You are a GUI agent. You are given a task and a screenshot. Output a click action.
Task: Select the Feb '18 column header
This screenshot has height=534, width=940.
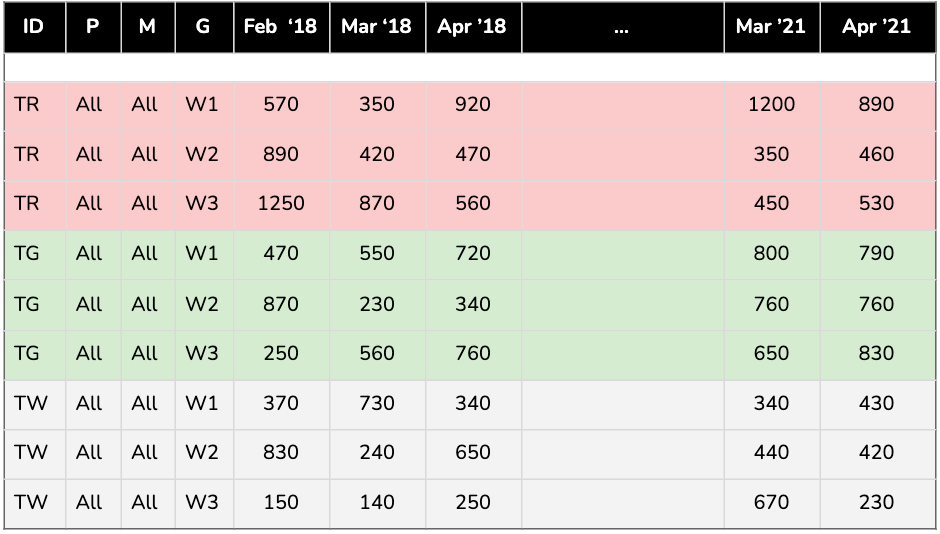(x=280, y=27)
